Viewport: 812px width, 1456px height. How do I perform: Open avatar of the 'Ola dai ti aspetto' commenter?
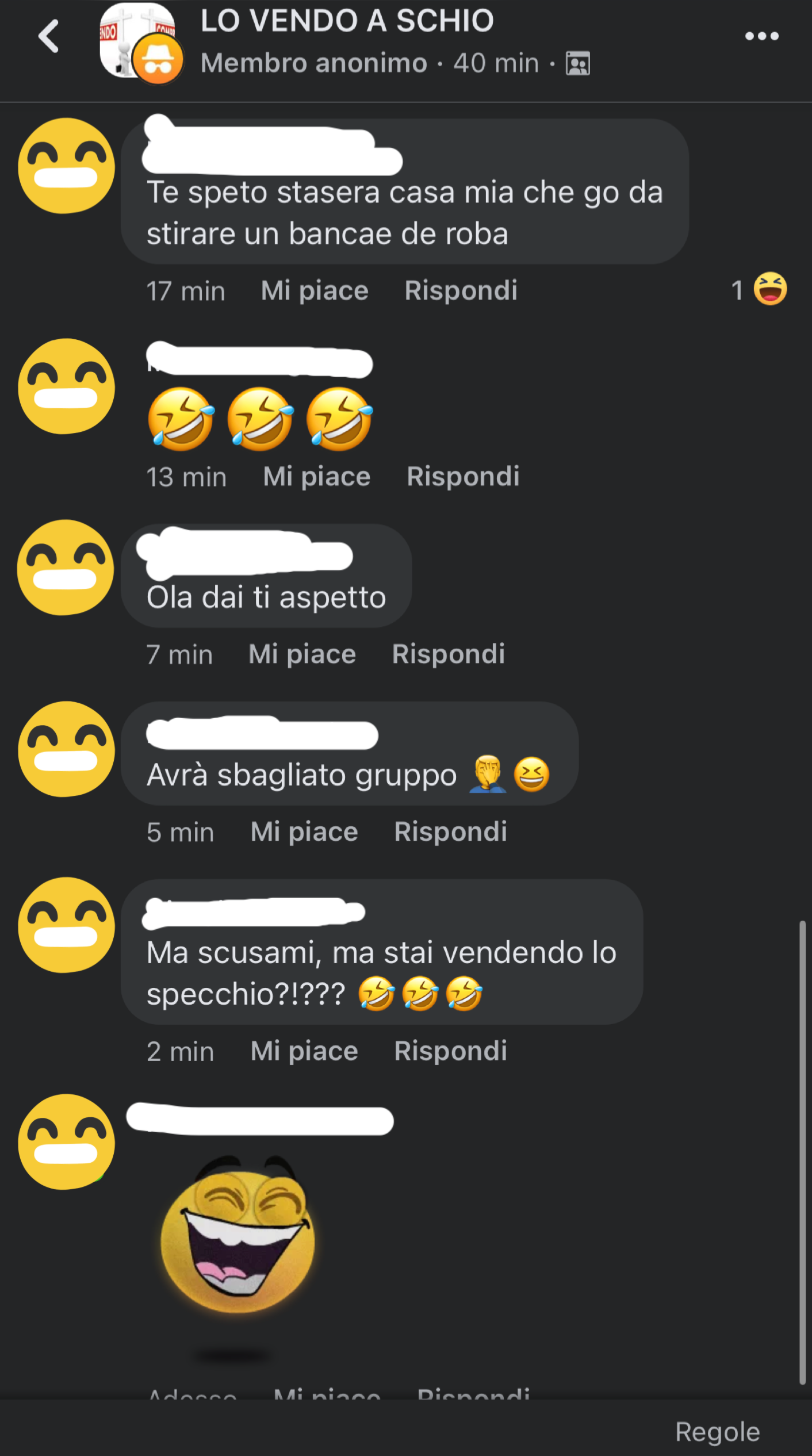[65, 567]
